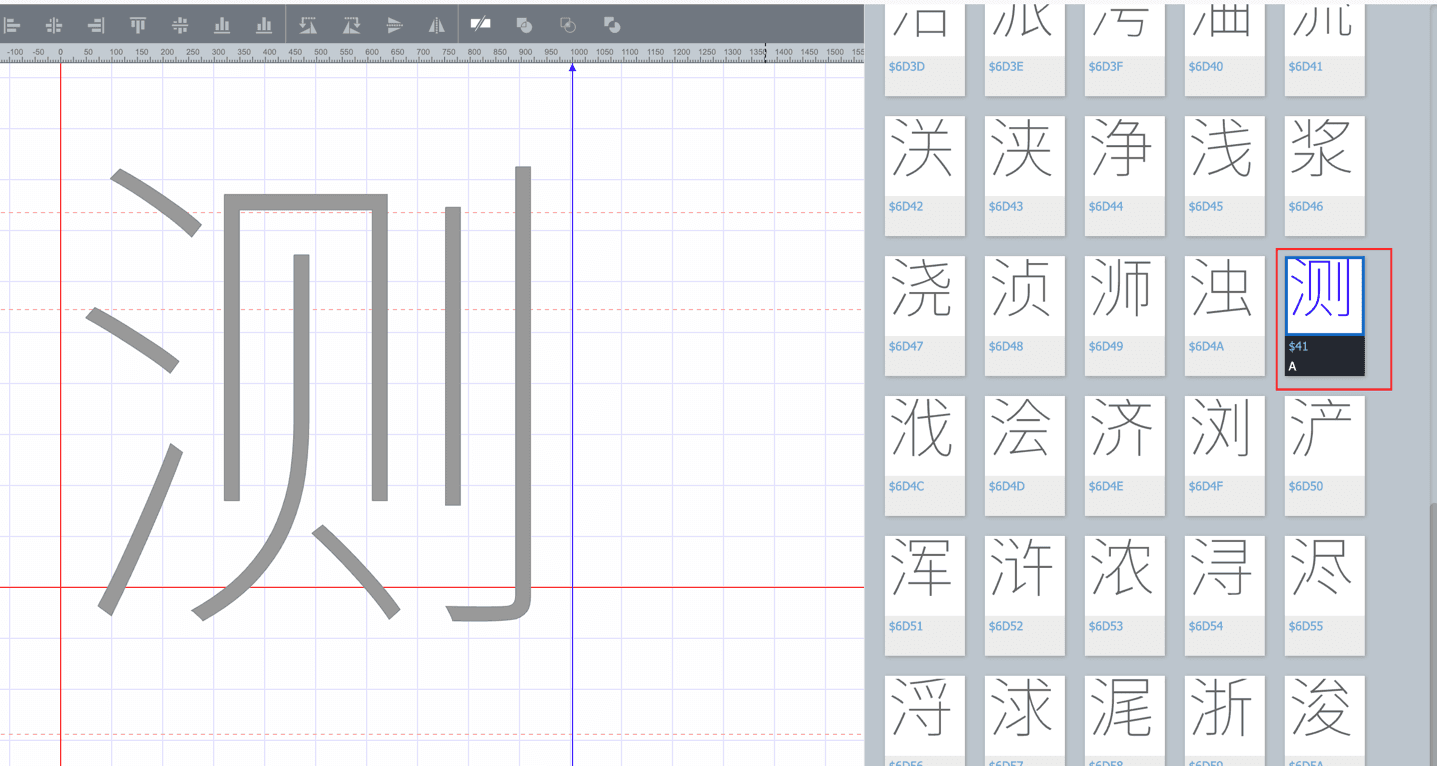Select the top water-dot stroke of 测

pos(157,201)
